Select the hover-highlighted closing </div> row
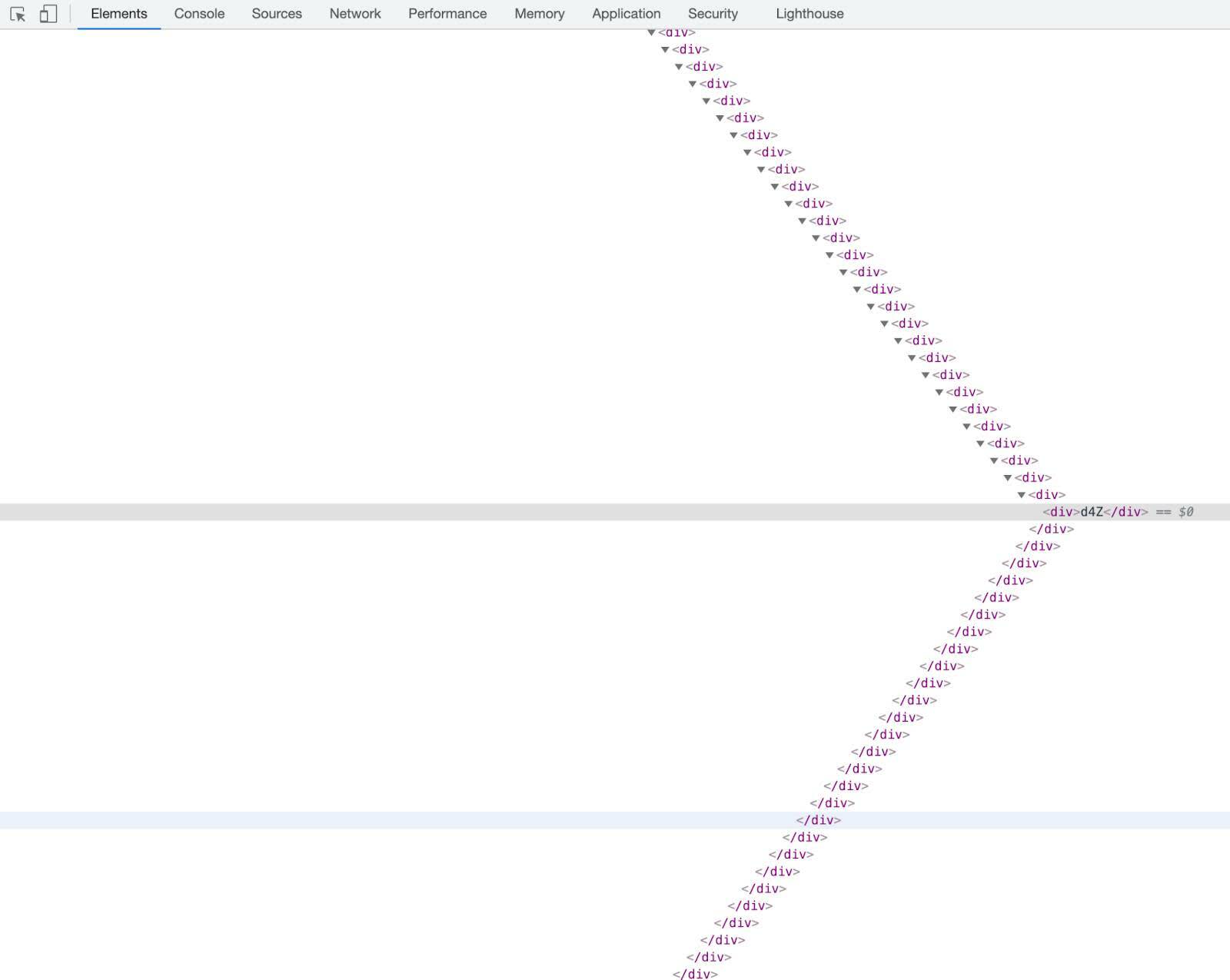 click(x=615, y=820)
